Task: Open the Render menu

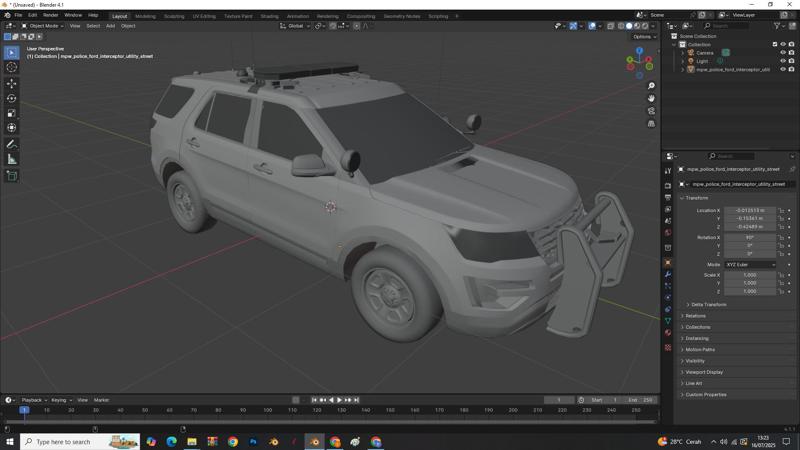Action: pos(51,15)
